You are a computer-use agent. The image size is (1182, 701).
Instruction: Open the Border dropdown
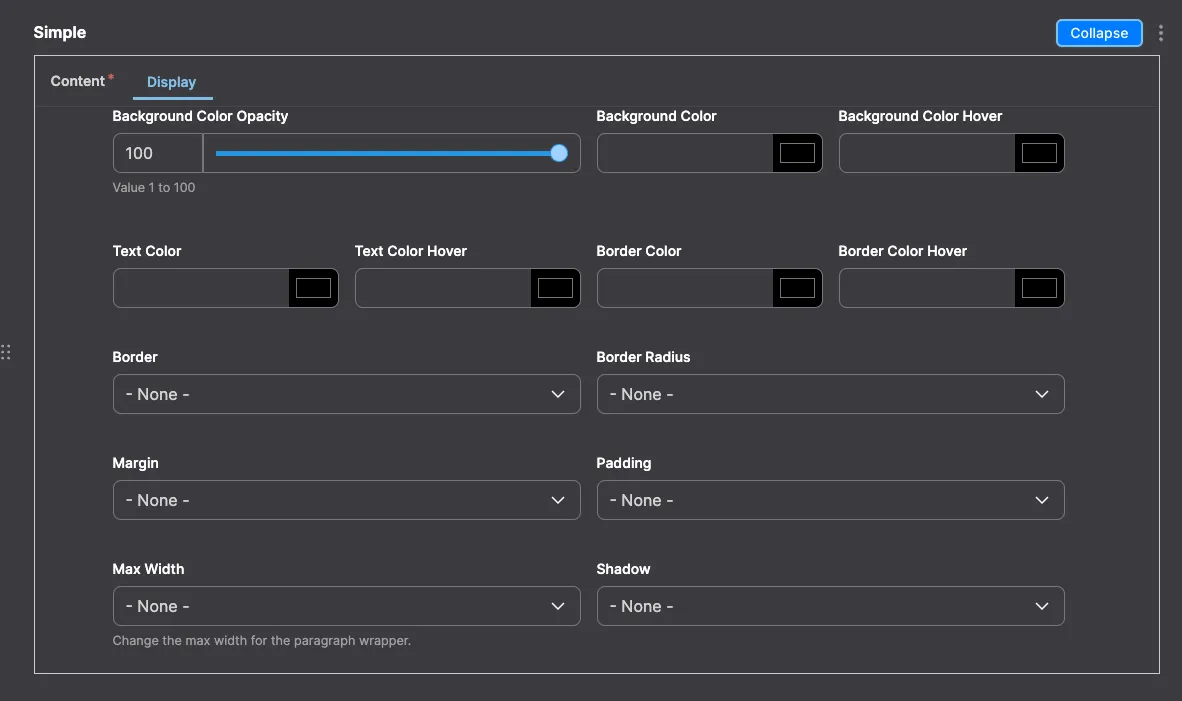point(347,394)
